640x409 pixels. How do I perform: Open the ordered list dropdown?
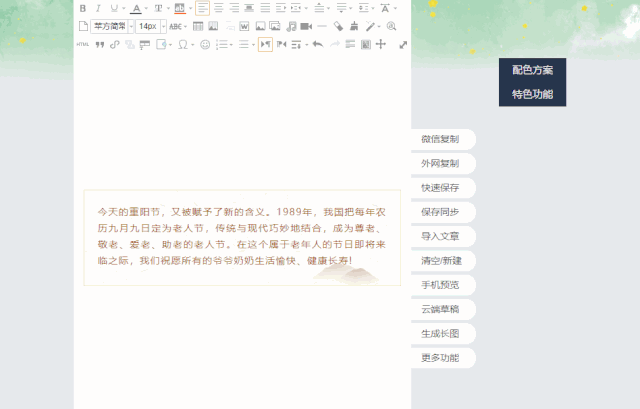pyautogui.click(x=224, y=44)
